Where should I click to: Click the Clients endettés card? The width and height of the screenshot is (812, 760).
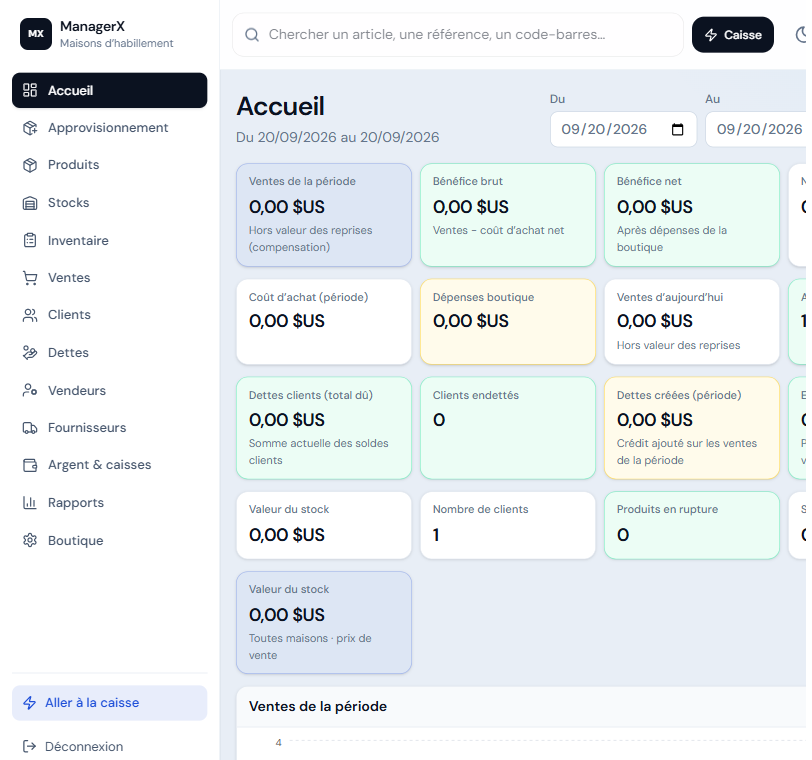(508, 428)
